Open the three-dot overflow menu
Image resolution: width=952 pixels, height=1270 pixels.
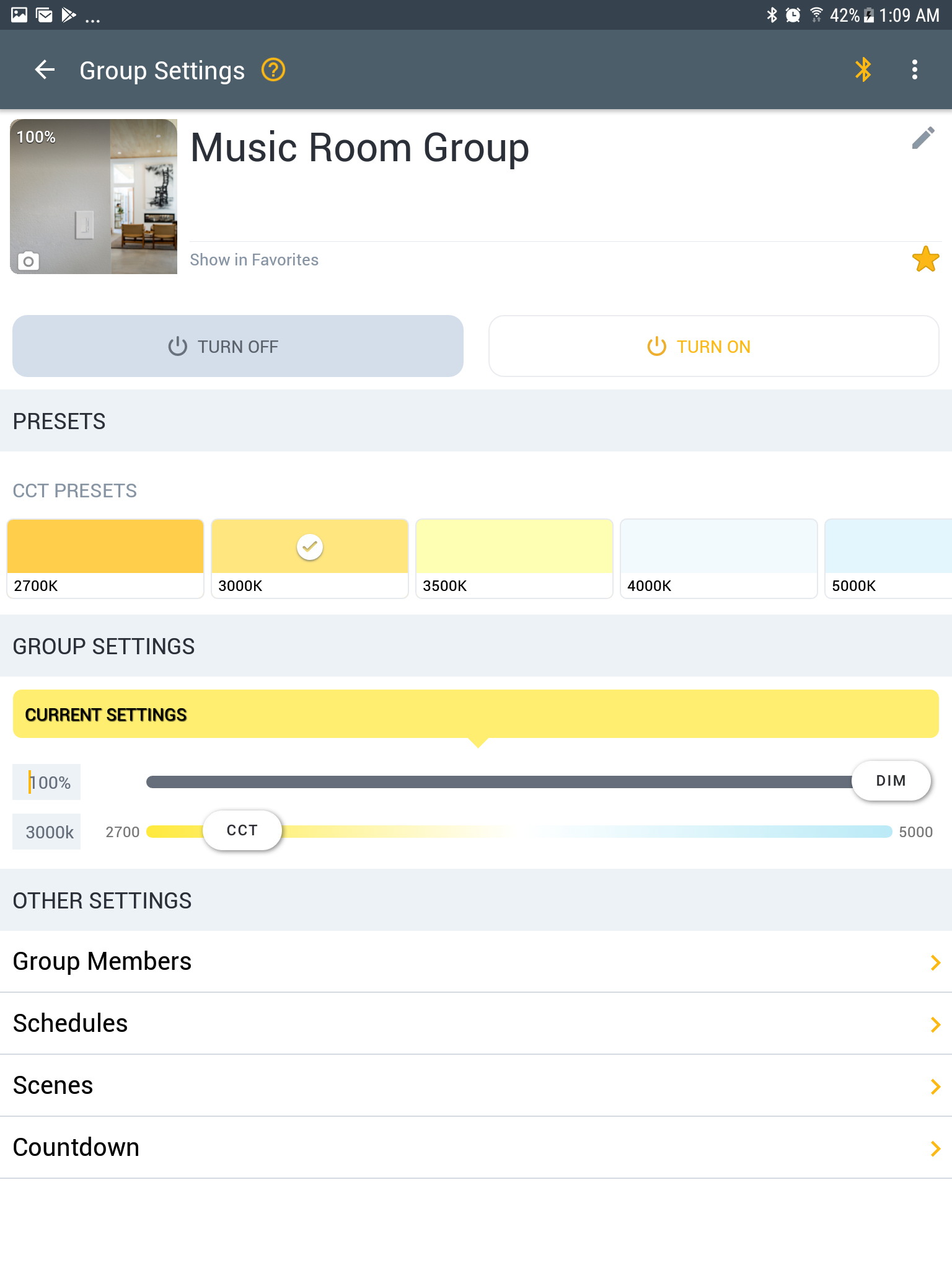point(914,69)
